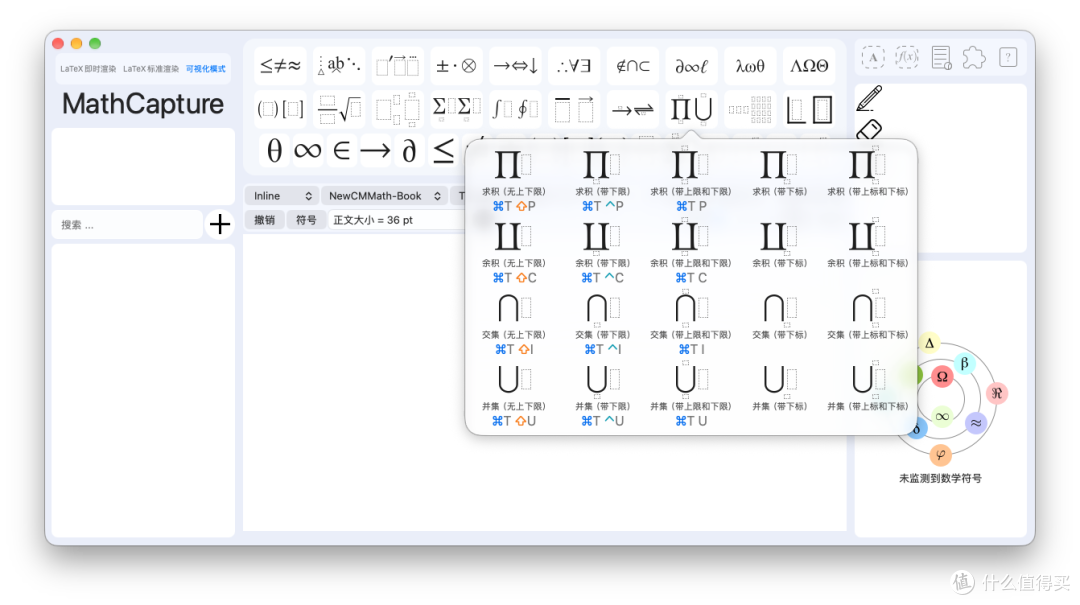Viewport: 1080px width, 605px height.
Task: Insert 求积 (无上下限) product template
Action: pyautogui.click(x=514, y=181)
